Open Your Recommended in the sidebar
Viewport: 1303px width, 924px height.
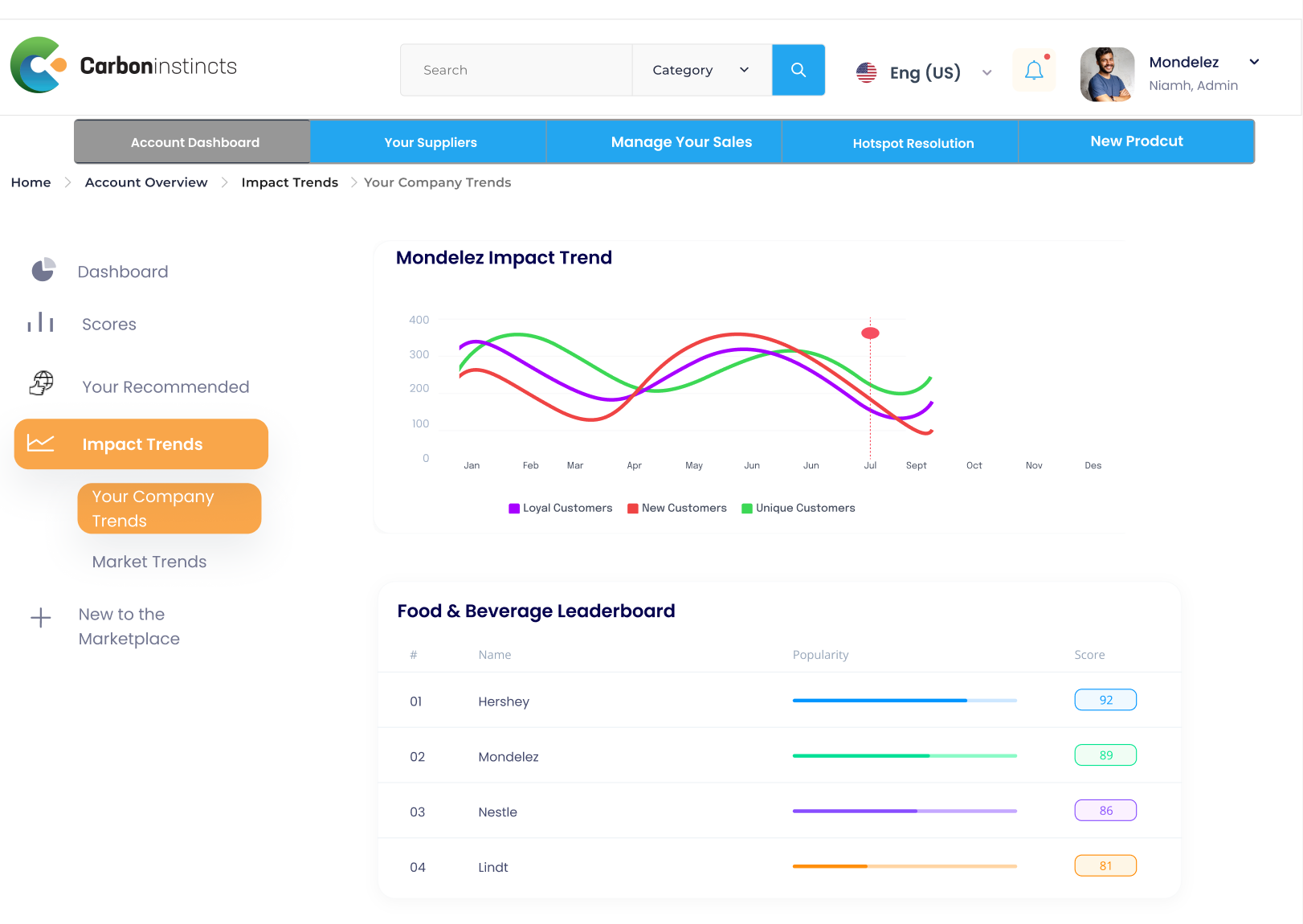pos(165,386)
